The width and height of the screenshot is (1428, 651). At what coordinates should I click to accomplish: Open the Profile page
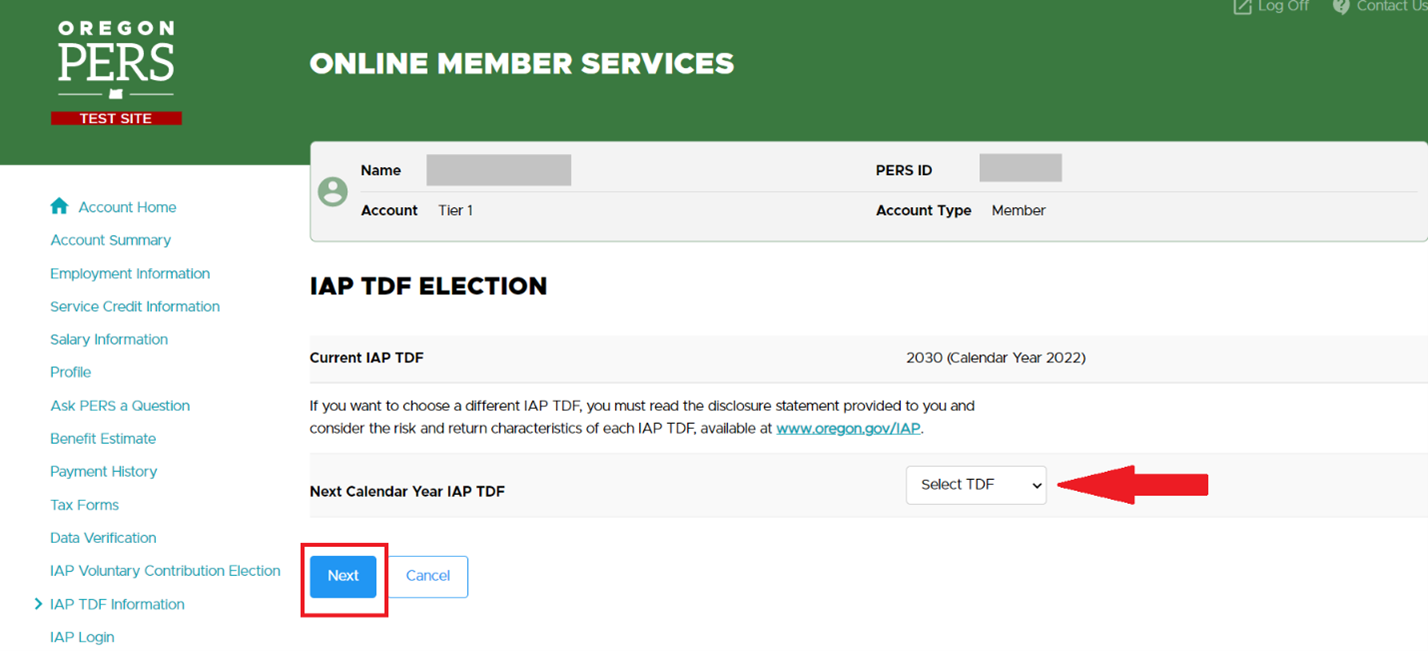[x=70, y=372]
